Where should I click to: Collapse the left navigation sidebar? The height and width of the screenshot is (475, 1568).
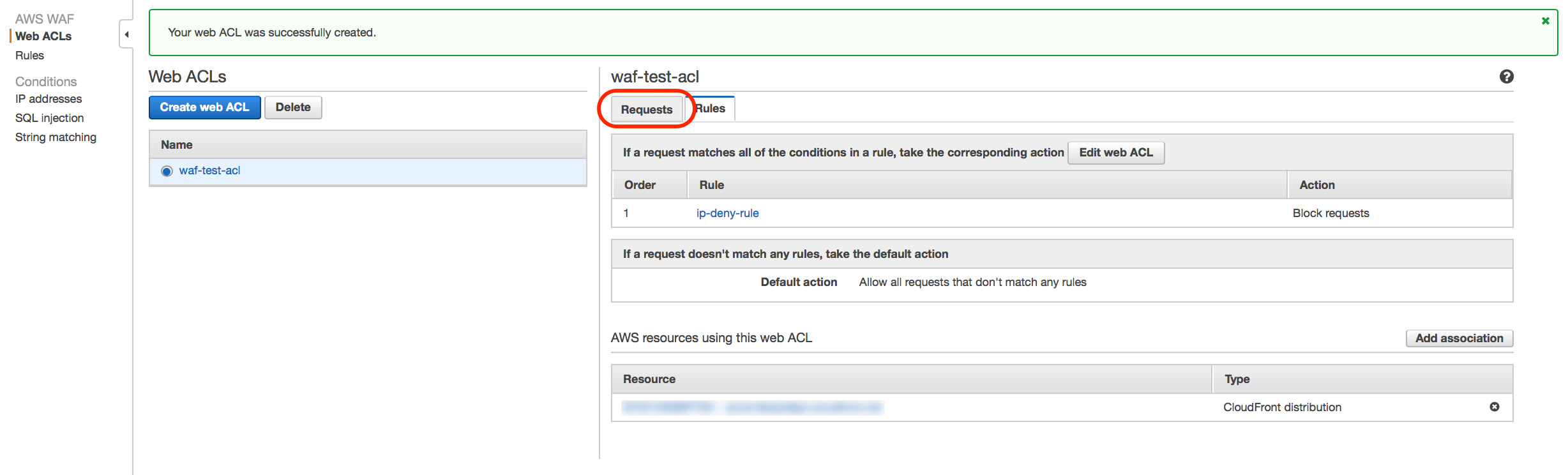[126, 34]
